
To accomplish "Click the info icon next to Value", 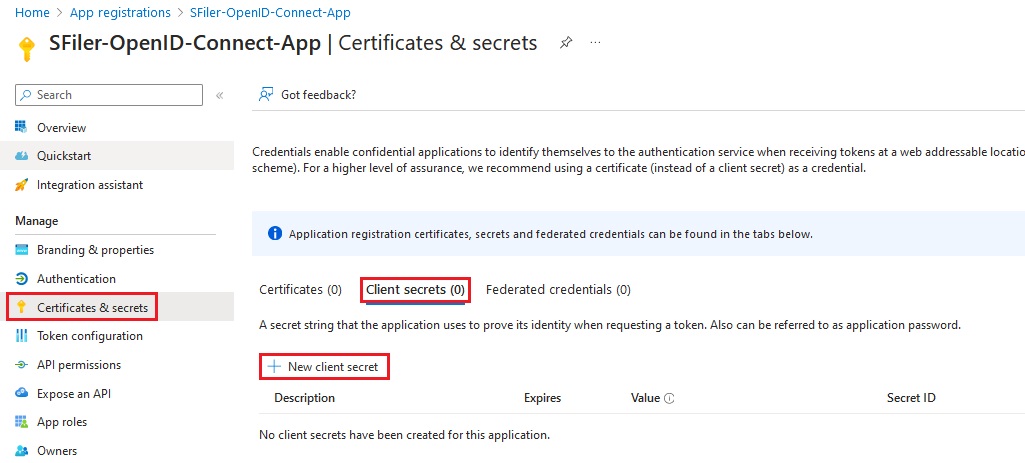I will [x=669, y=398].
